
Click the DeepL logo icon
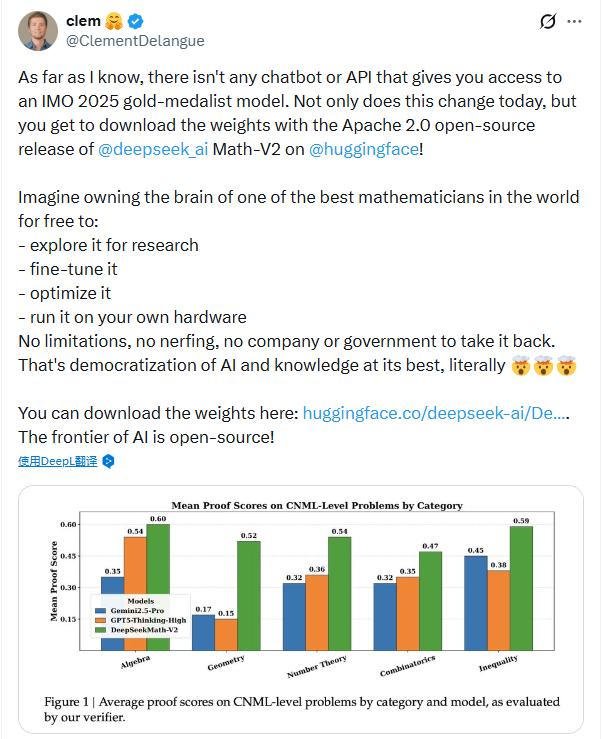[x=109, y=461]
